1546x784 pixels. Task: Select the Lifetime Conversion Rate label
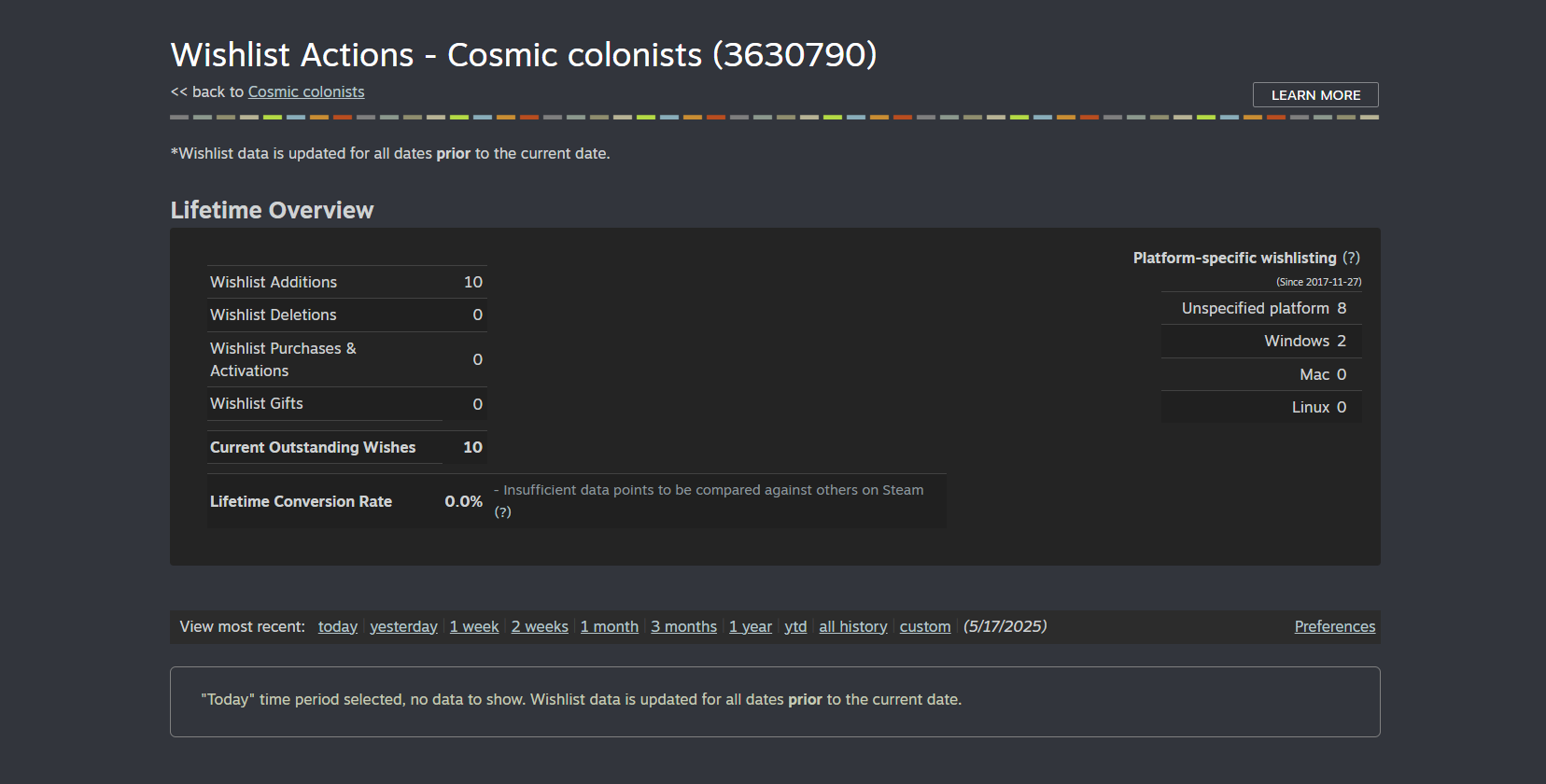pyautogui.click(x=301, y=501)
